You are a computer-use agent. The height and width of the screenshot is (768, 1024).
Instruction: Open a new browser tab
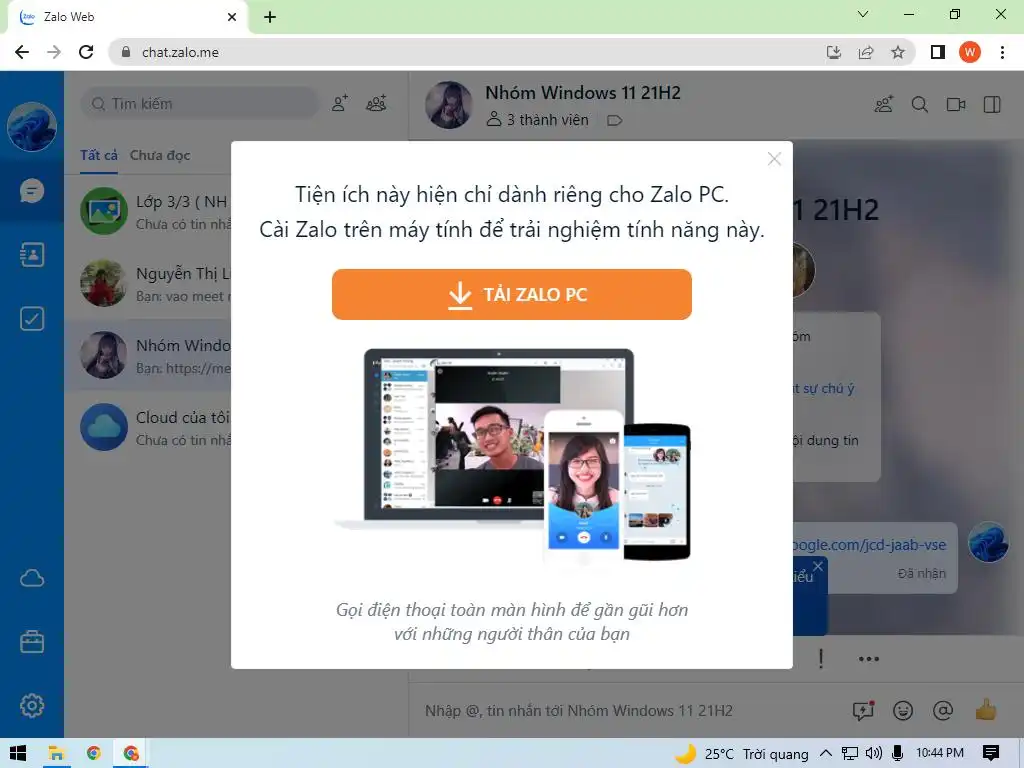(270, 17)
